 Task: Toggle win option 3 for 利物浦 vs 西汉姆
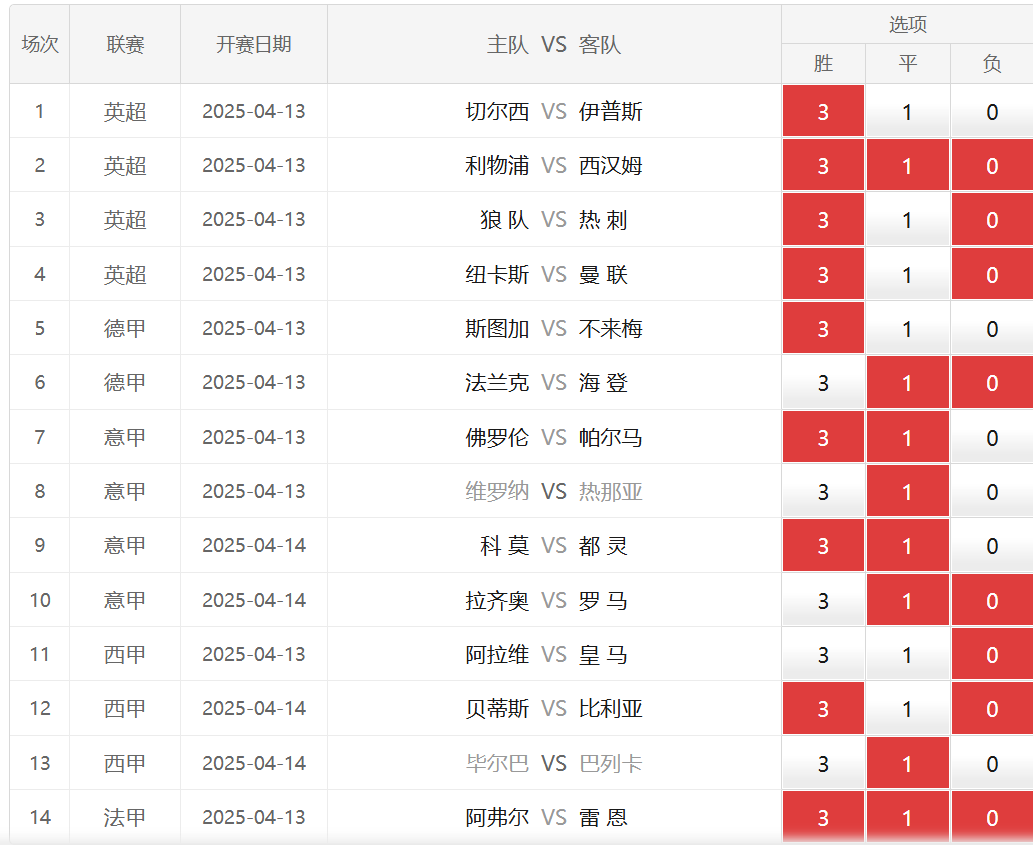point(823,165)
